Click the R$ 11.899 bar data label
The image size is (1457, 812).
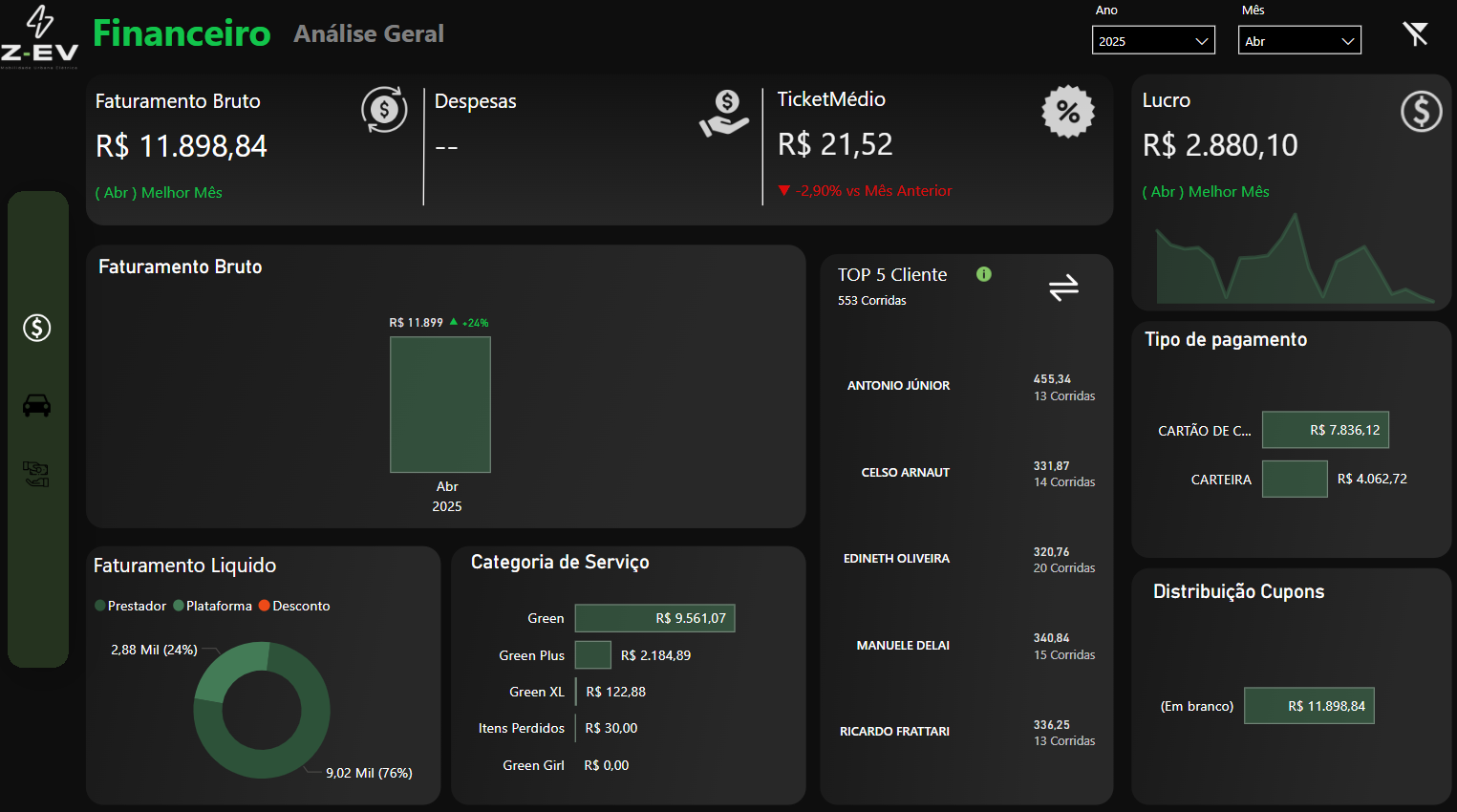coord(416,323)
